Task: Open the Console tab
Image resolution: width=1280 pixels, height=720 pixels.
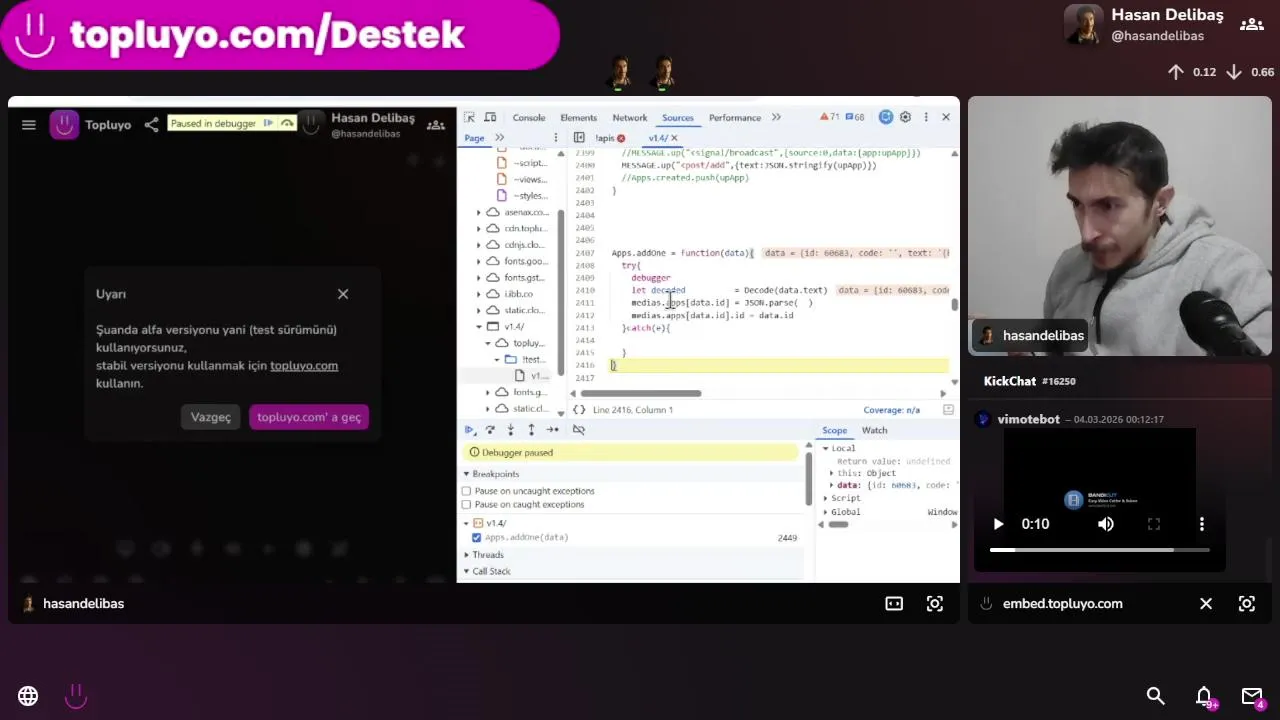Action: pos(529,118)
